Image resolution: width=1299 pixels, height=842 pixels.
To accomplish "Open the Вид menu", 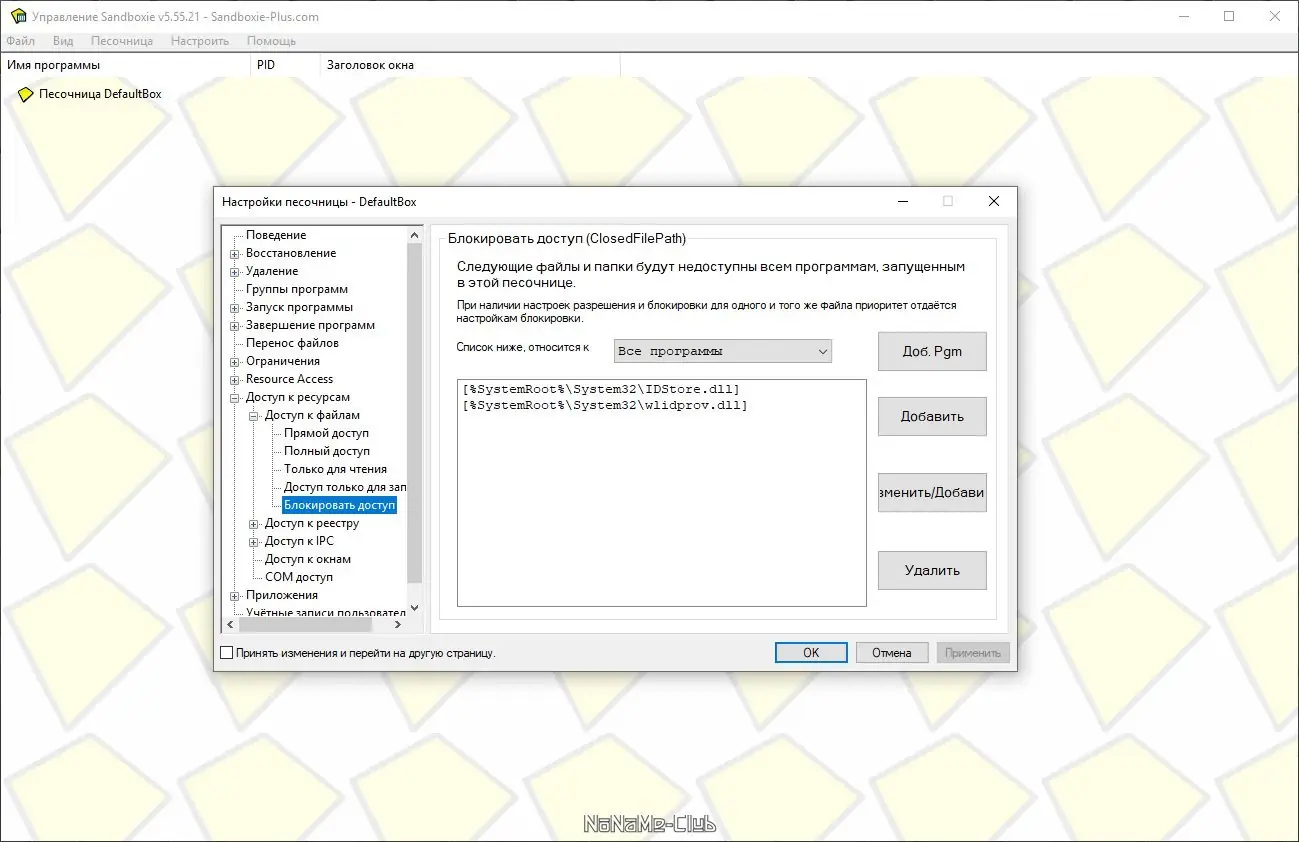I will [x=63, y=41].
